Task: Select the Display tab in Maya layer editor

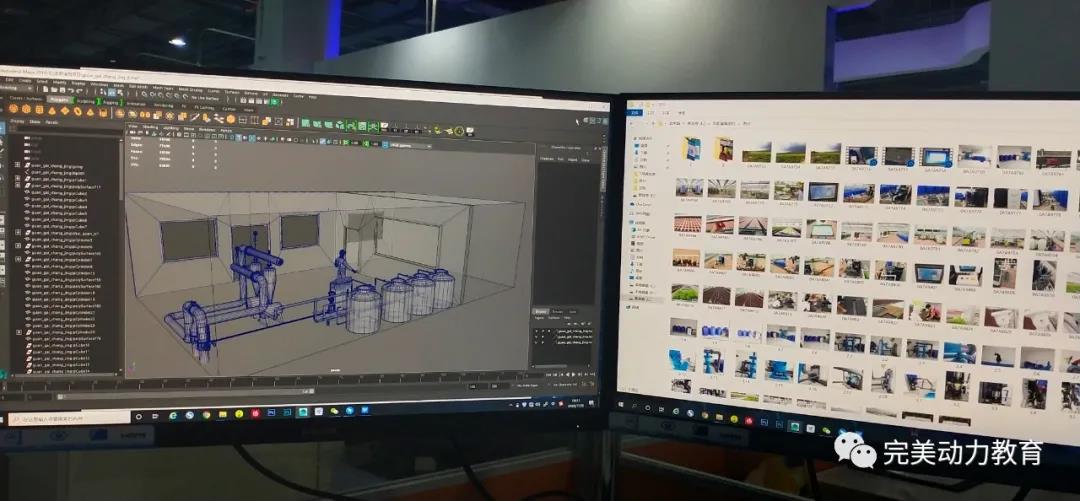Action: pos(541,311)
